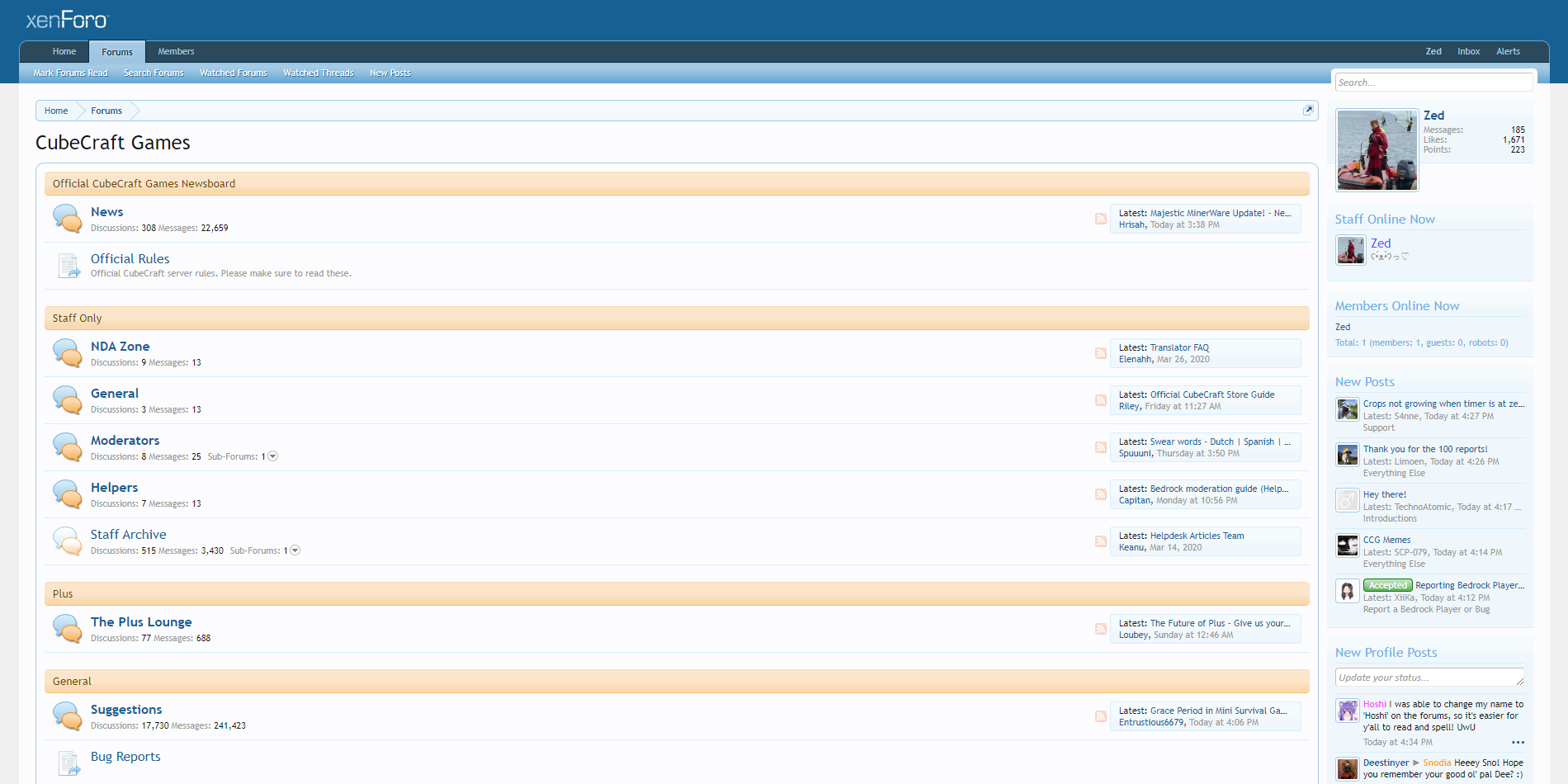Click the Update your status field
Viewport: 1568px width, 784px height.
1429,678
